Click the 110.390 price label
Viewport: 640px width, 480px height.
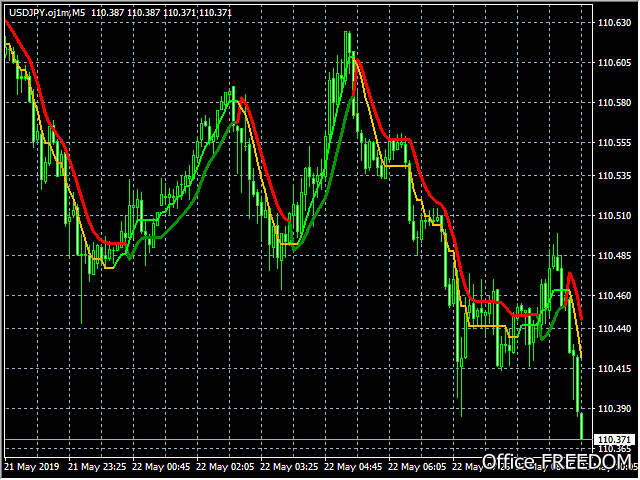(614, 409)
